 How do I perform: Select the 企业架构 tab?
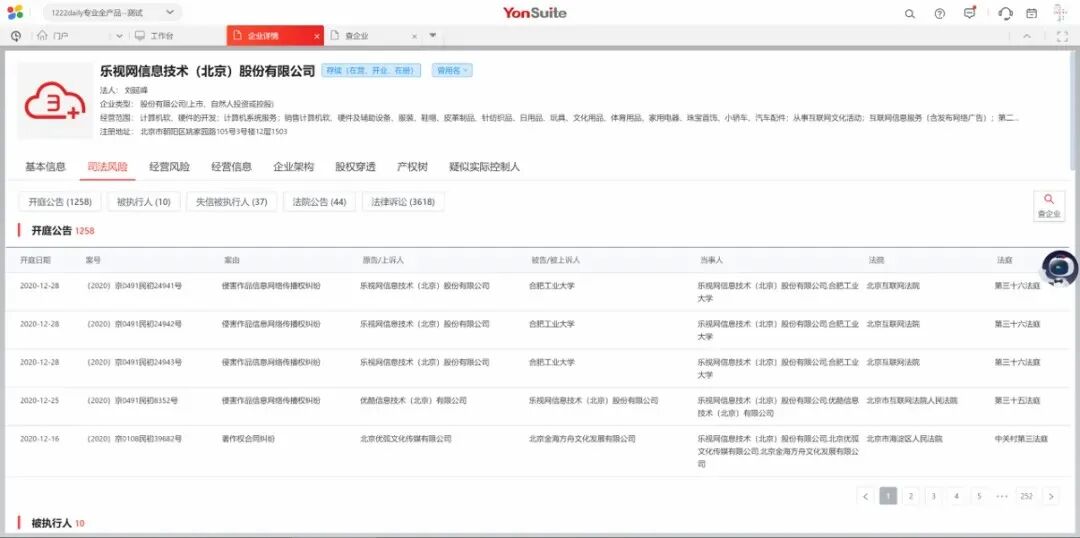293,167
